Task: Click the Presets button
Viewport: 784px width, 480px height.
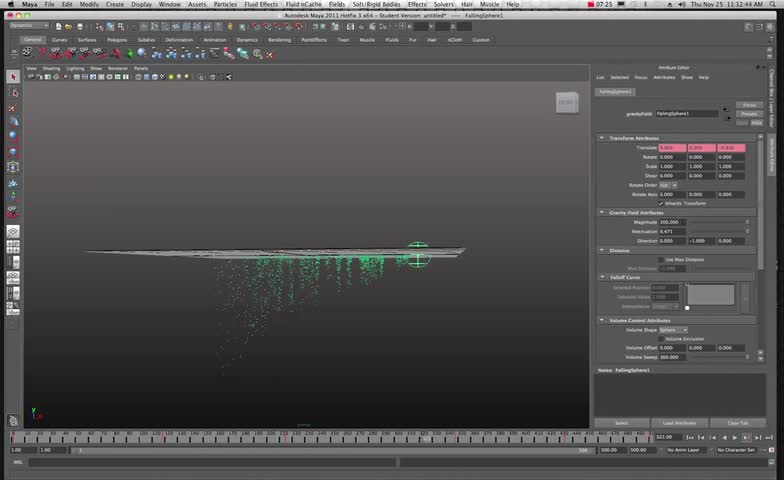Action: tap(749, 113)
